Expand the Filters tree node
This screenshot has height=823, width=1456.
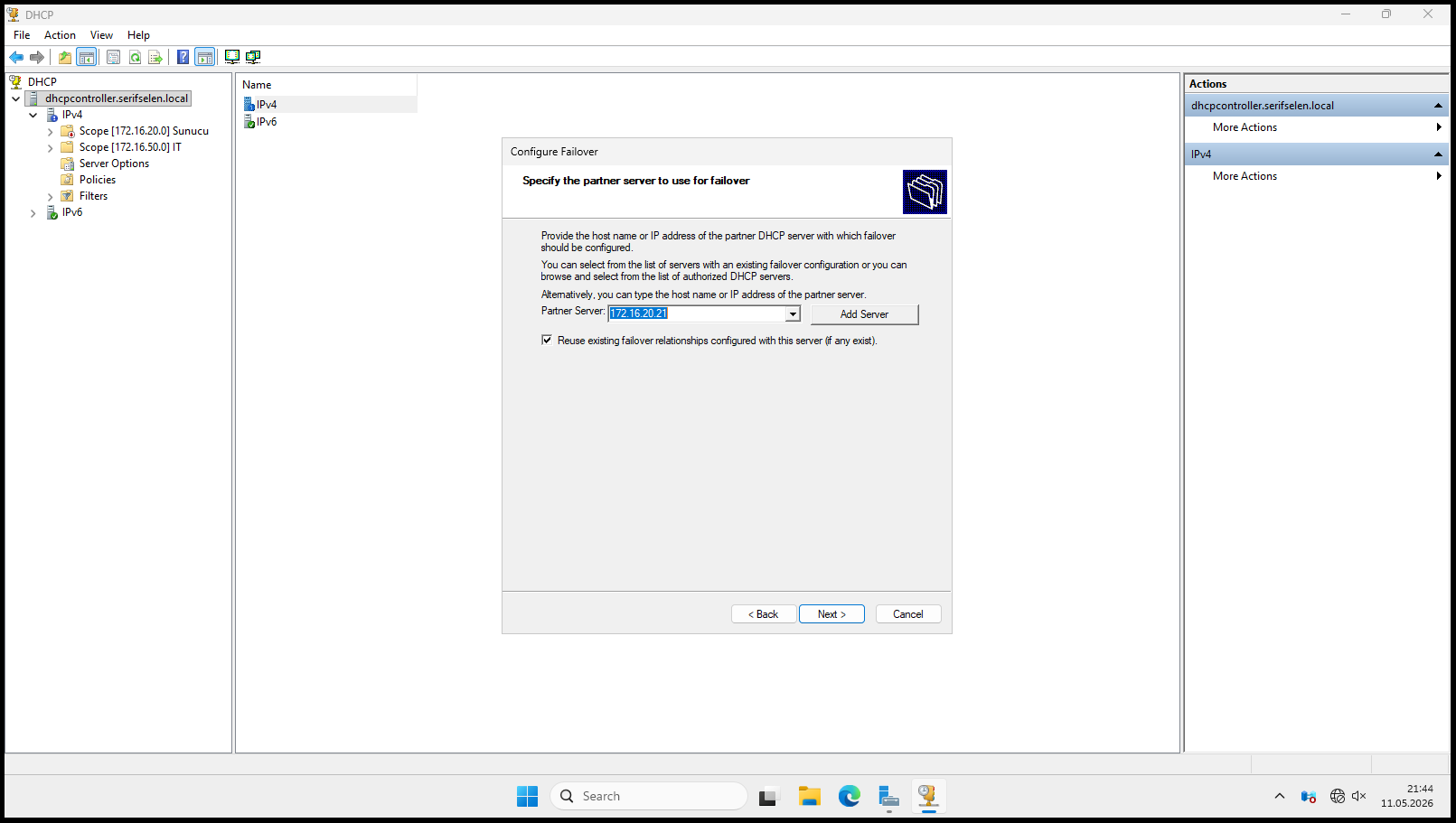51,197
